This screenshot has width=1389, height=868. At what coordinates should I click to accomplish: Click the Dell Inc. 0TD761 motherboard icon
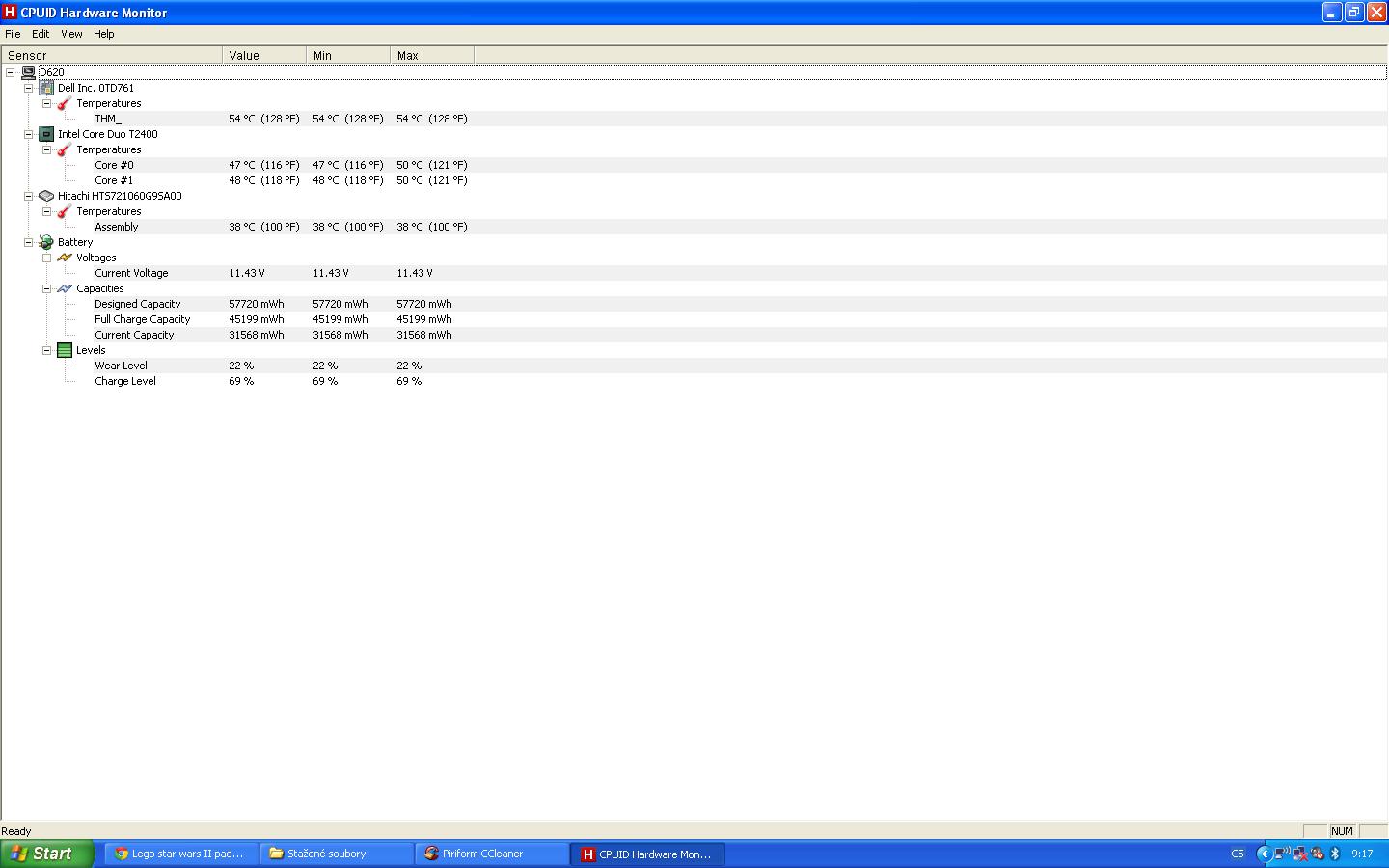click(46, 88)
